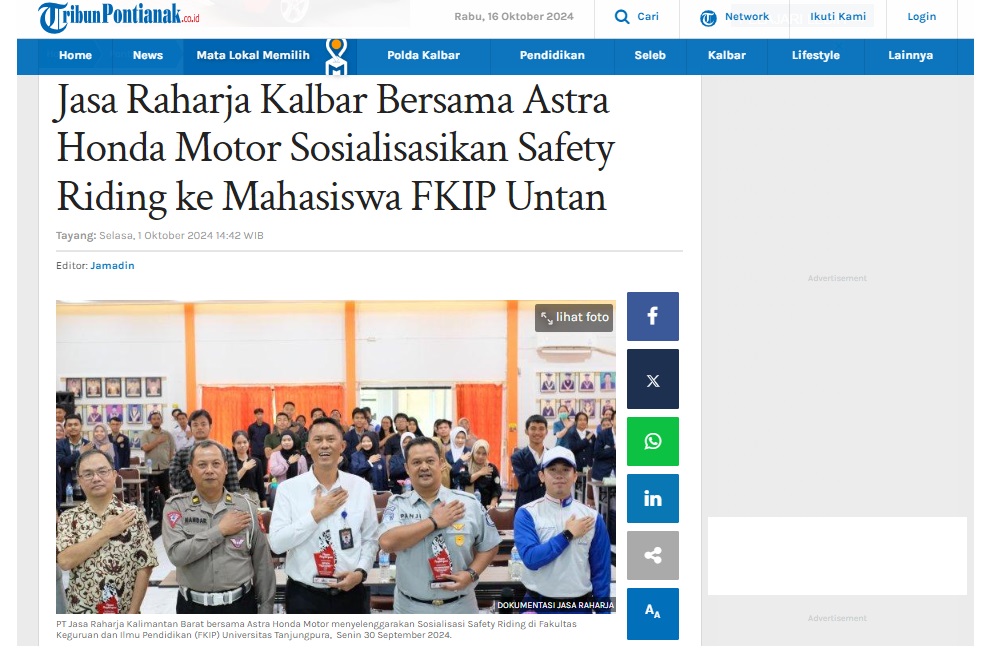Share article on Facebook

click(x=652, y=316)
